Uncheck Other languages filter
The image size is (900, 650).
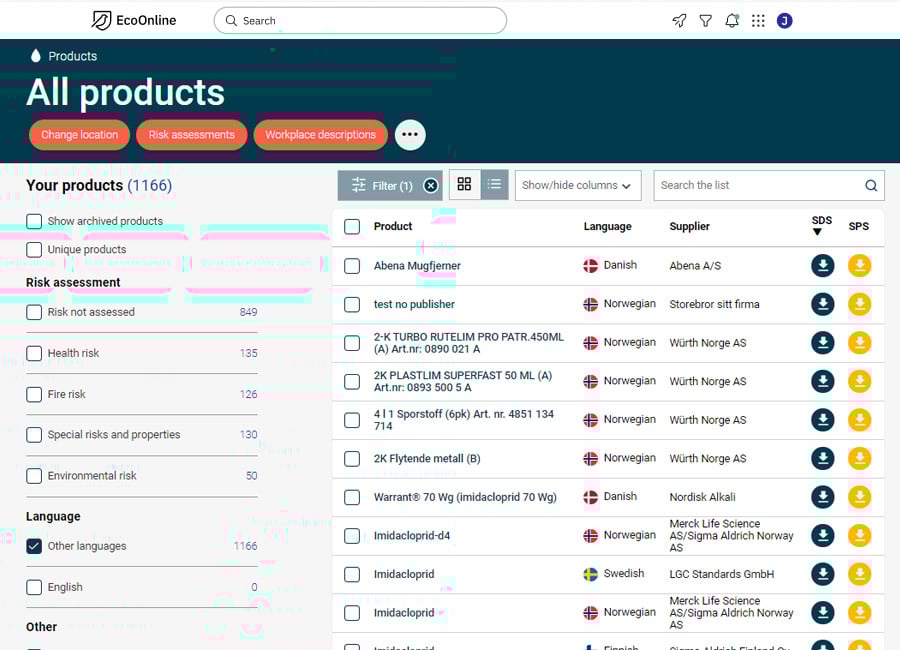click(x=34, y=546)
